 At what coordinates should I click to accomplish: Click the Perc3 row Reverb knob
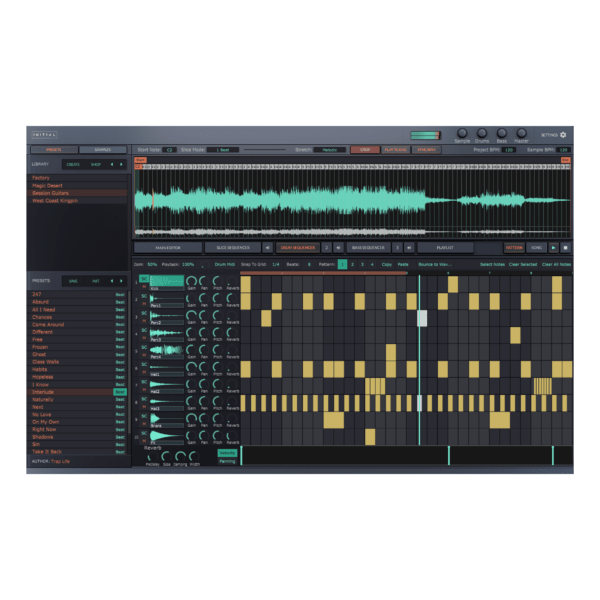[x=232, y=333]
